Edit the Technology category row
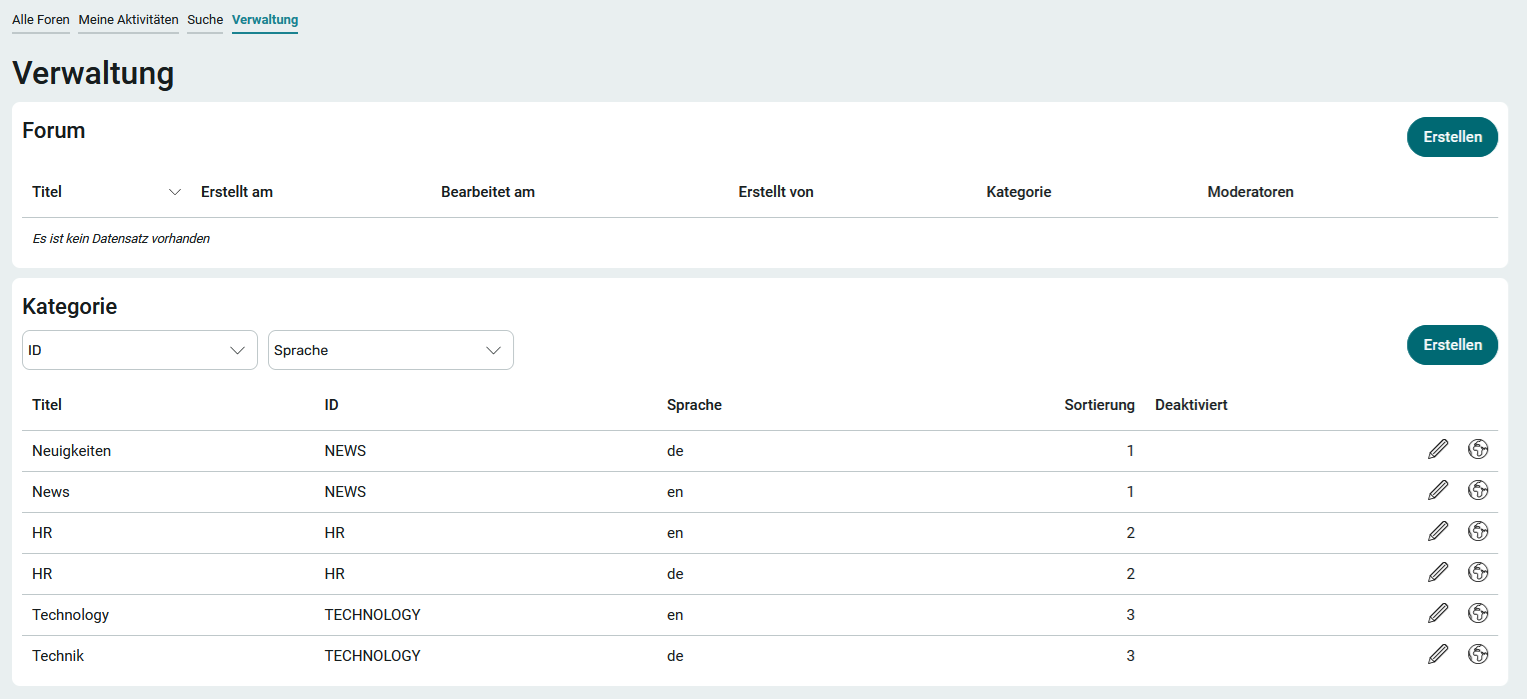The height and width of the screenshot is (699, 1527). (1437, 614)
